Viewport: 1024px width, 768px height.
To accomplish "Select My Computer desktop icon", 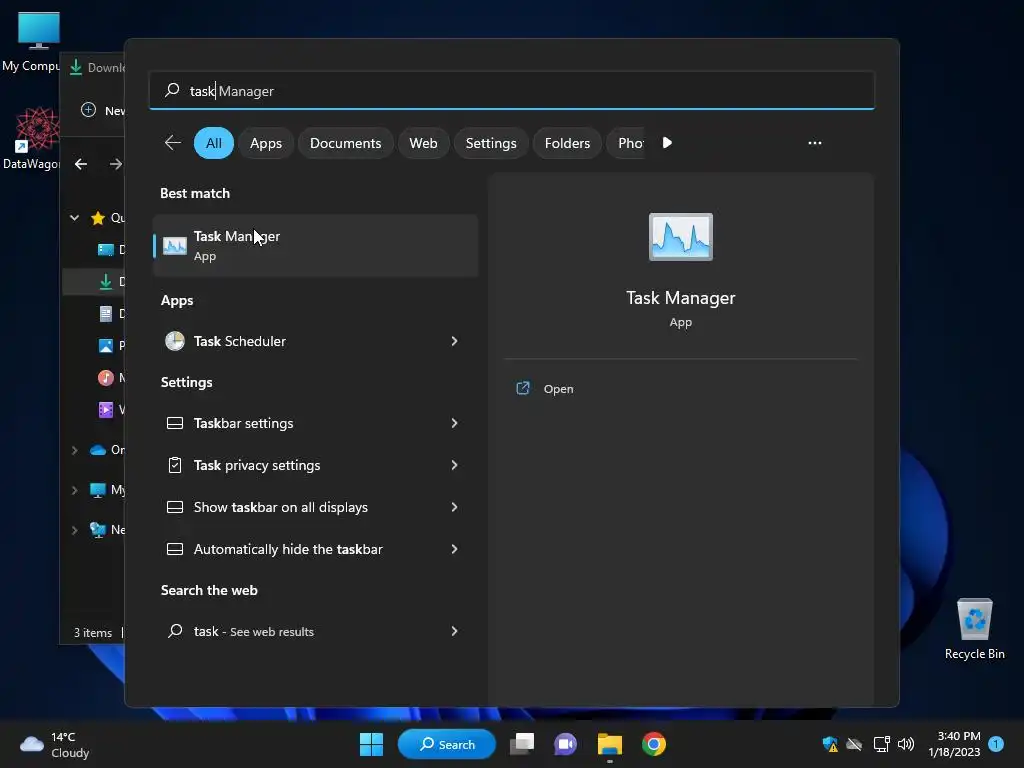I will pos(31,42).
